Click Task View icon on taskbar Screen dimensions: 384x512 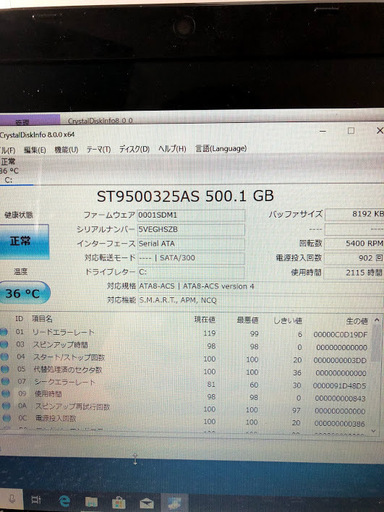[x=36, y=500]
